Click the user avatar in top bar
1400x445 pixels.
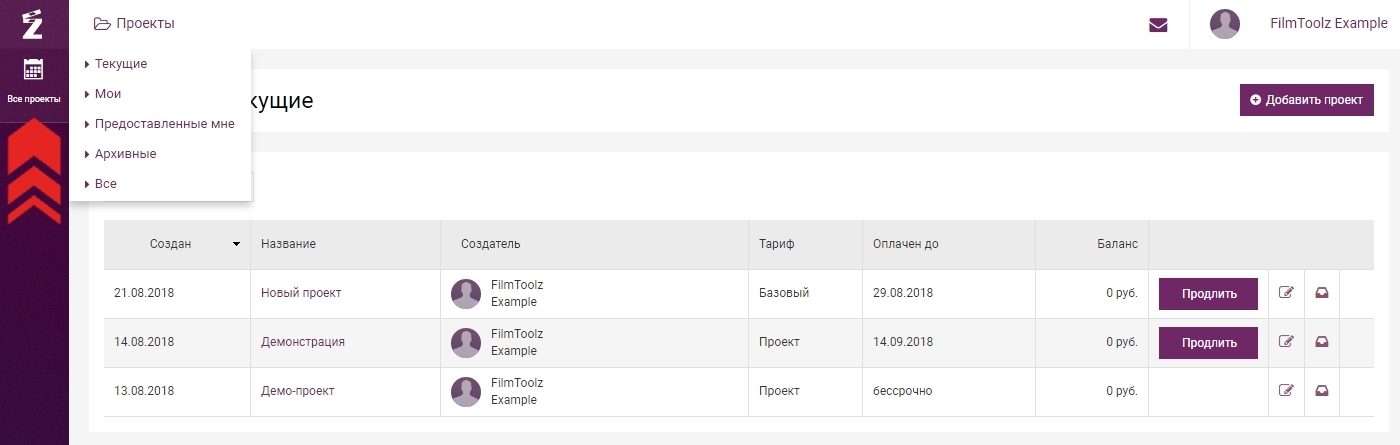click(x=1225, y=24)
